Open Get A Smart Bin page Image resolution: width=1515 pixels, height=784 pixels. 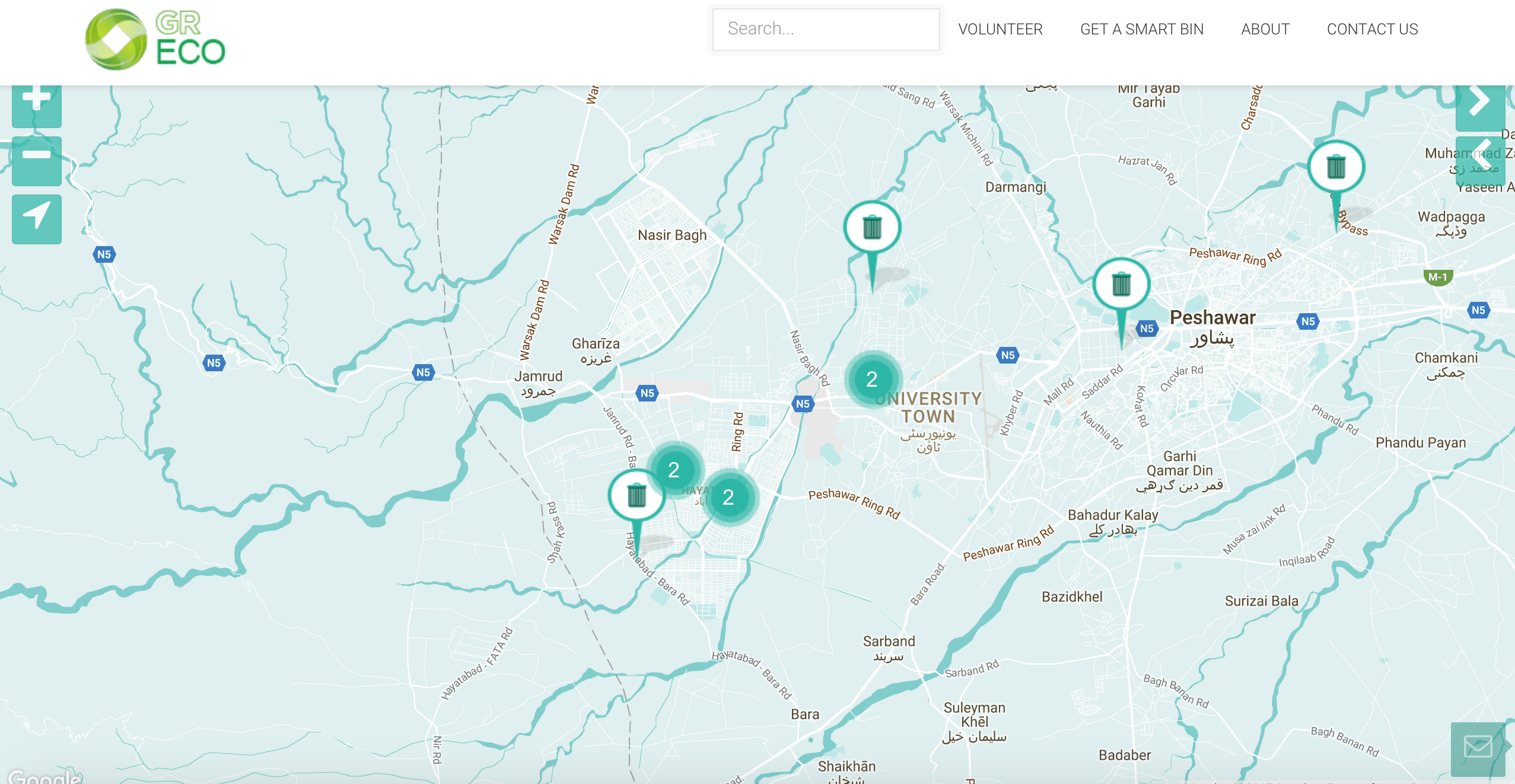1142,29
